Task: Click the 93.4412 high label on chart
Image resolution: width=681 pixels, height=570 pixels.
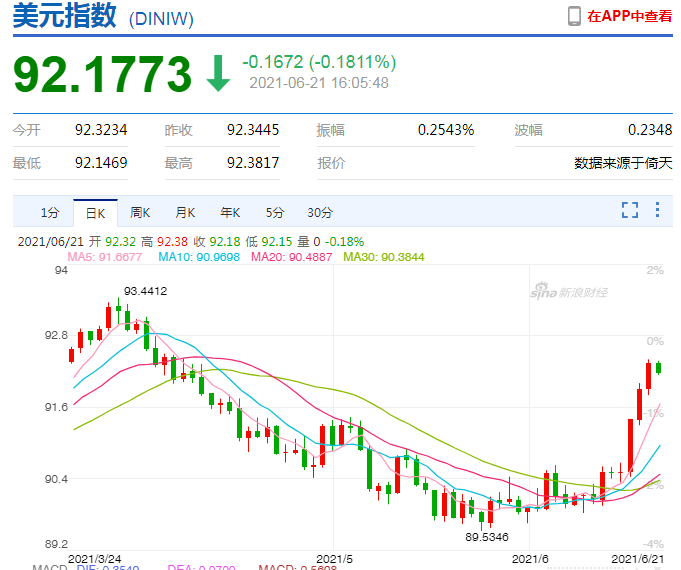Action: point(145,291)
